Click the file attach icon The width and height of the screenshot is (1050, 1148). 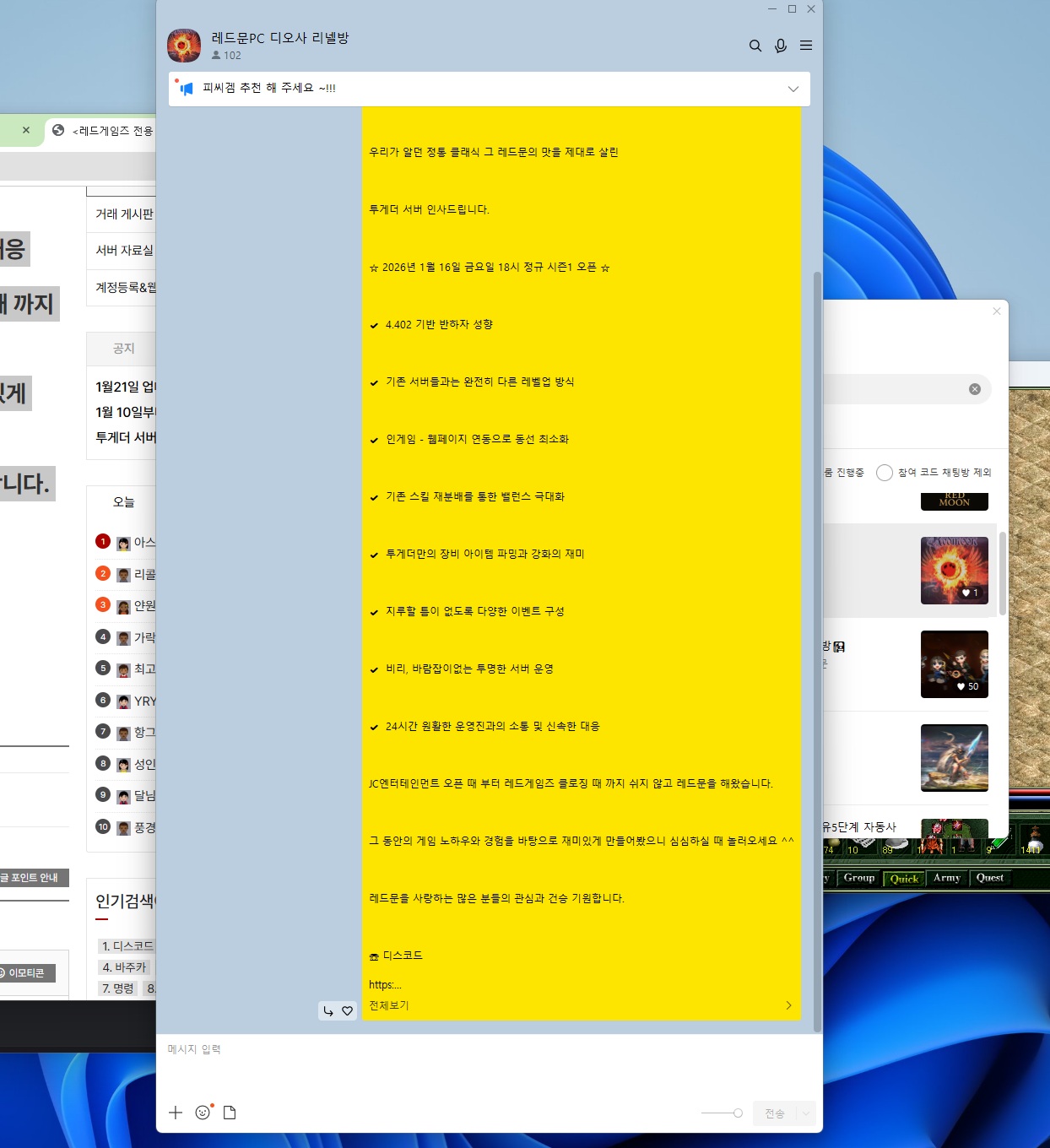tap(230, 1113)
